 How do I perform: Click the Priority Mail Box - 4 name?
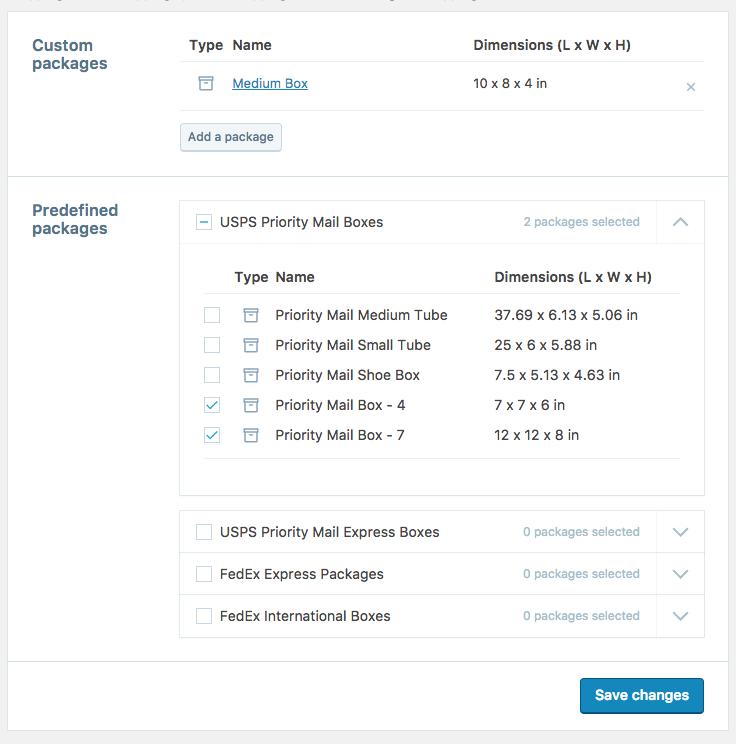pyautogui.click(x=340, y=405)
